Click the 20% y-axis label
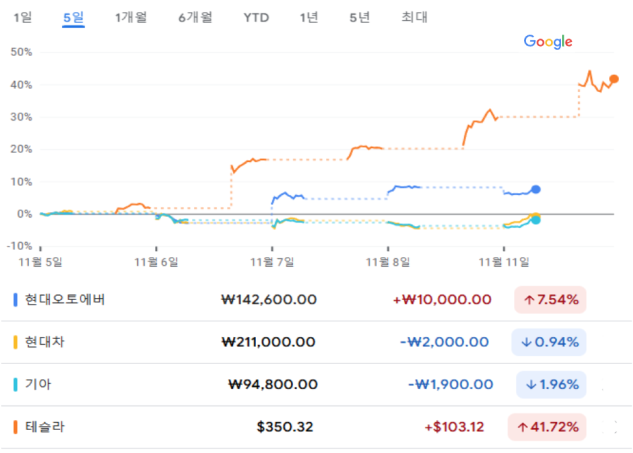 coord(21,149)
